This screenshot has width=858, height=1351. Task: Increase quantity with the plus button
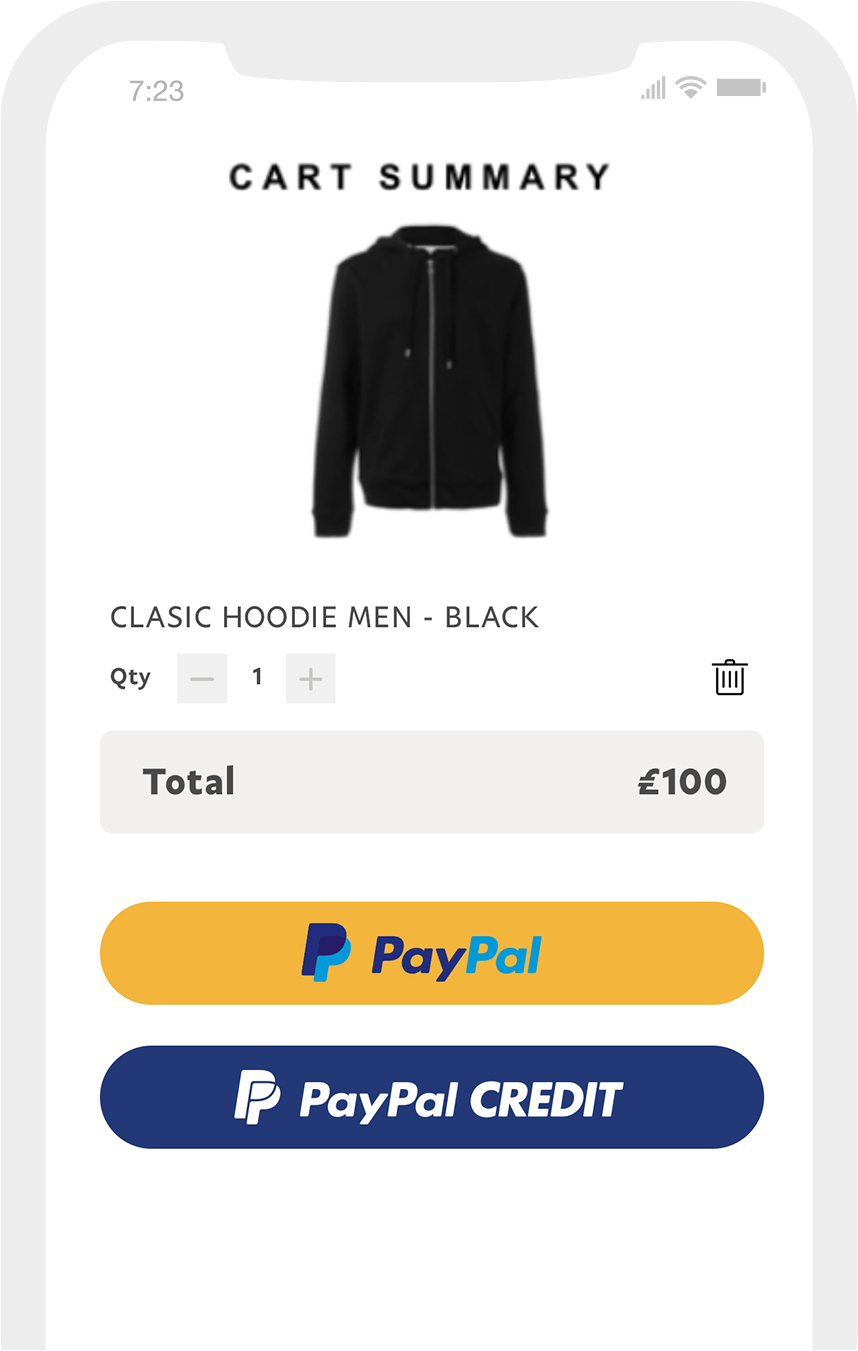click(x=311, y=679)
